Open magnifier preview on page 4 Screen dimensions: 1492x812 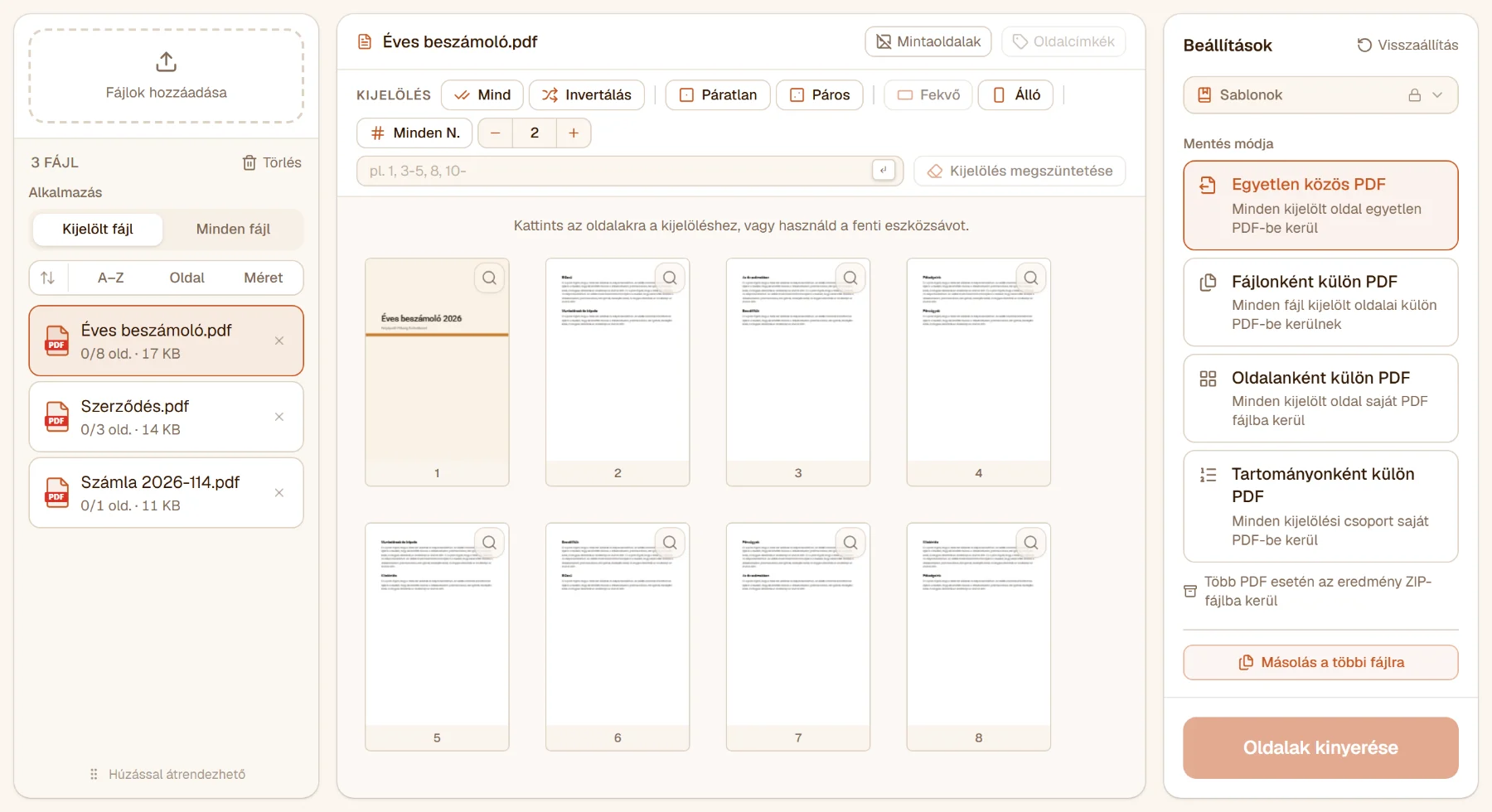(1031, 278)
